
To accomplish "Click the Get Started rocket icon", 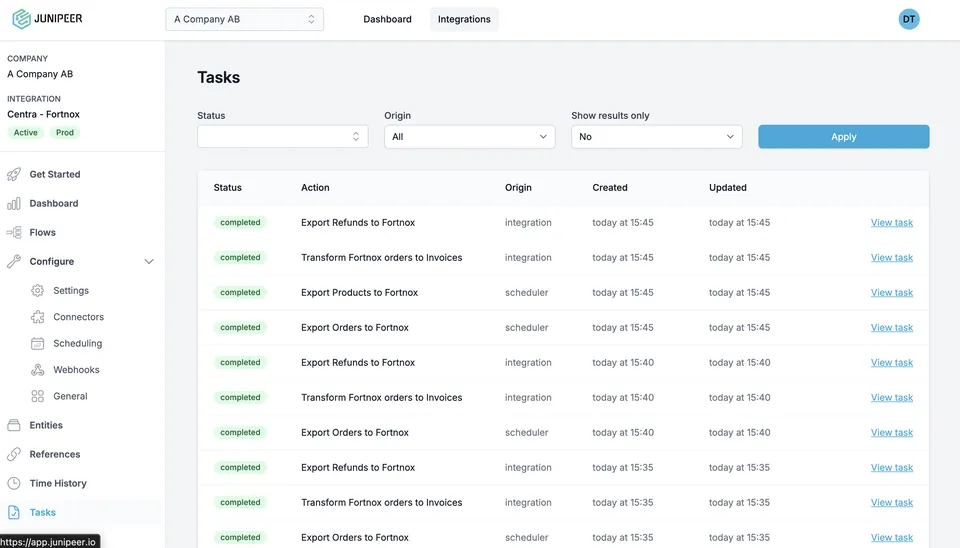I will click(13, 175).
